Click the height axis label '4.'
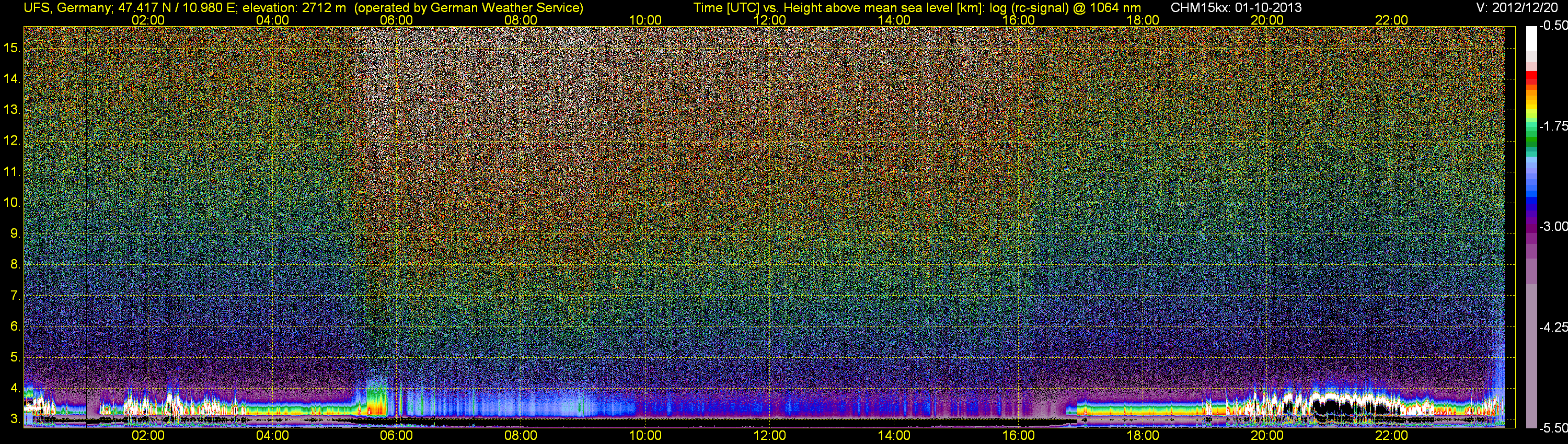 15,388
